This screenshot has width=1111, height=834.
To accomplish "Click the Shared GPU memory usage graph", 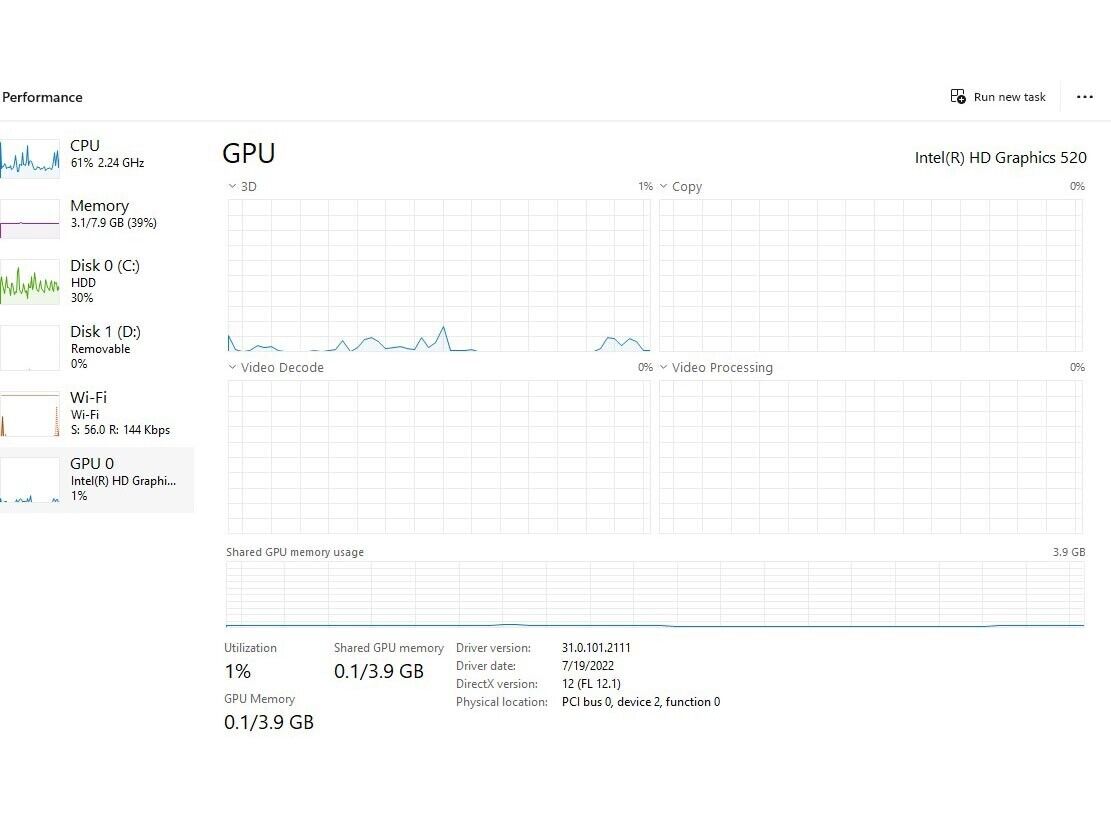I will tap(655, 594).
